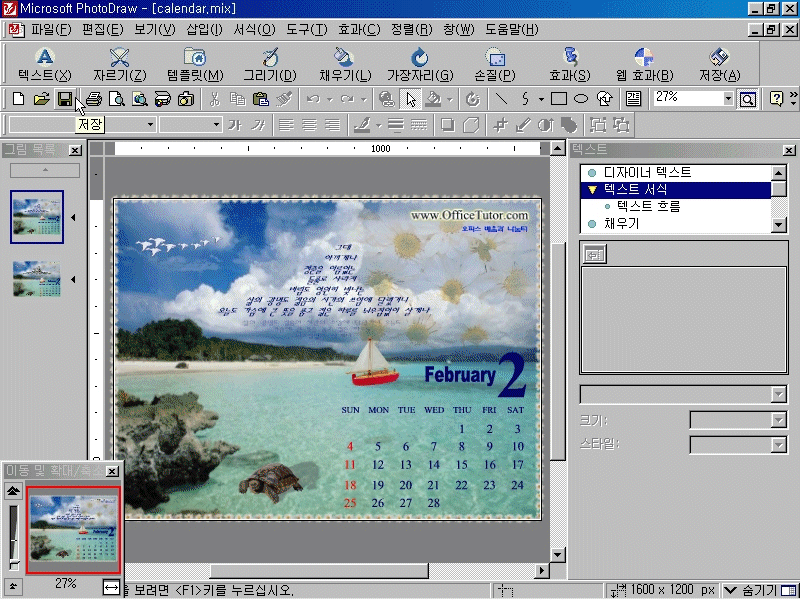The image size is (800, 600).
Task: Open the Fill (채우기) visual menu
Action: coord(345,64)
